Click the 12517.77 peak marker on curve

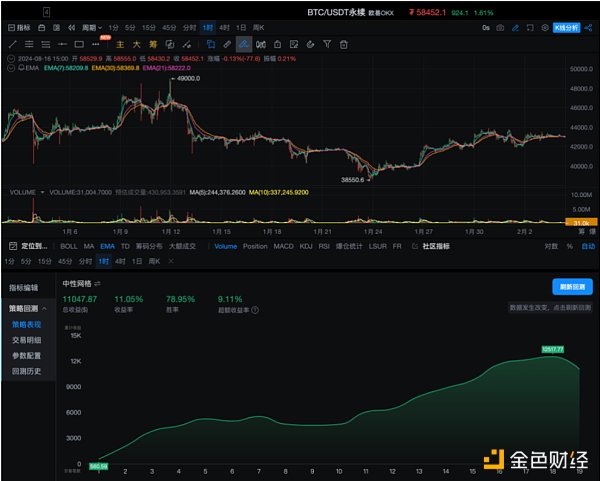click(553, 349)
